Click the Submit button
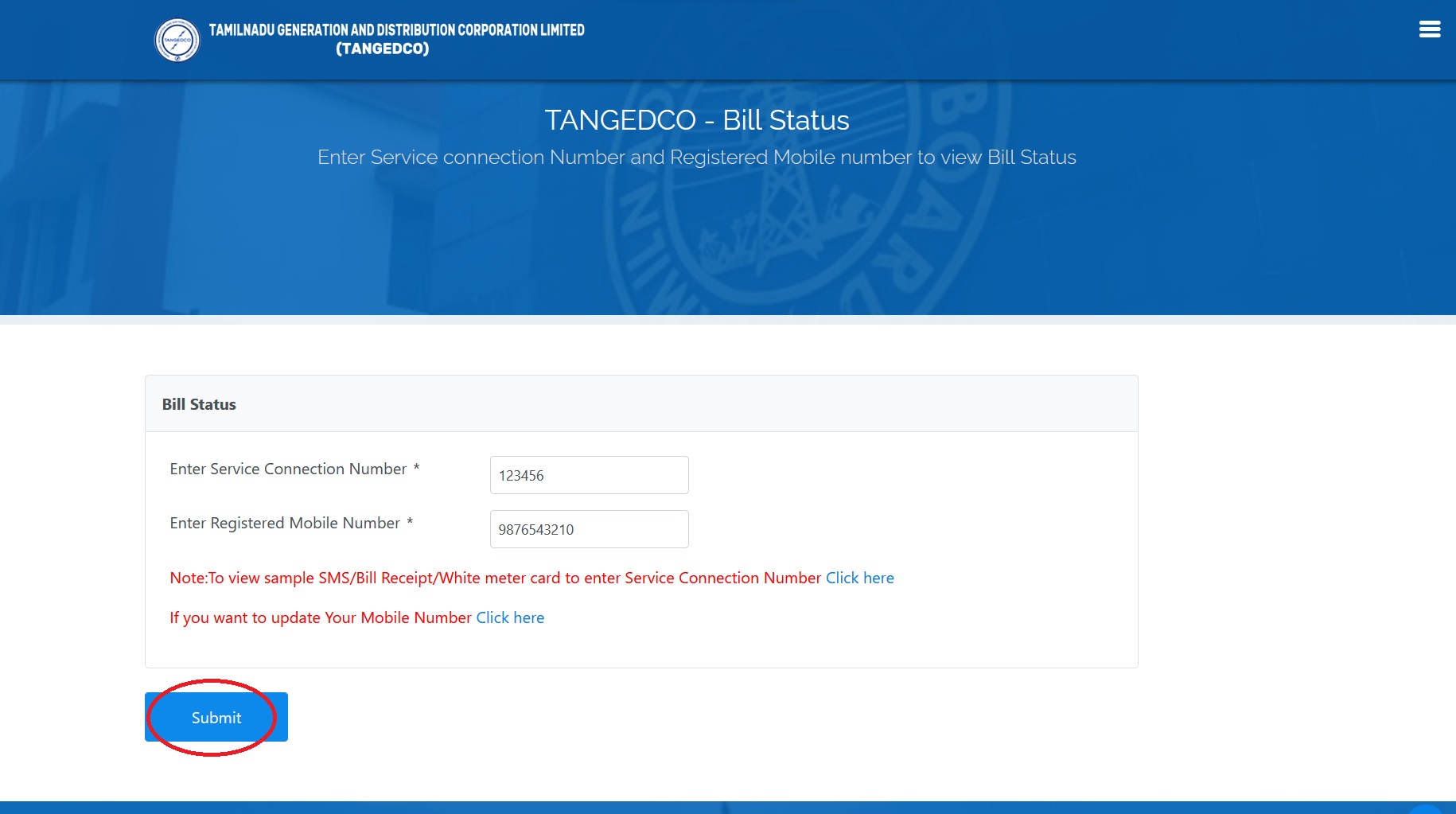This screenshot has width=1456, height=814. click(x=216, y=717)
